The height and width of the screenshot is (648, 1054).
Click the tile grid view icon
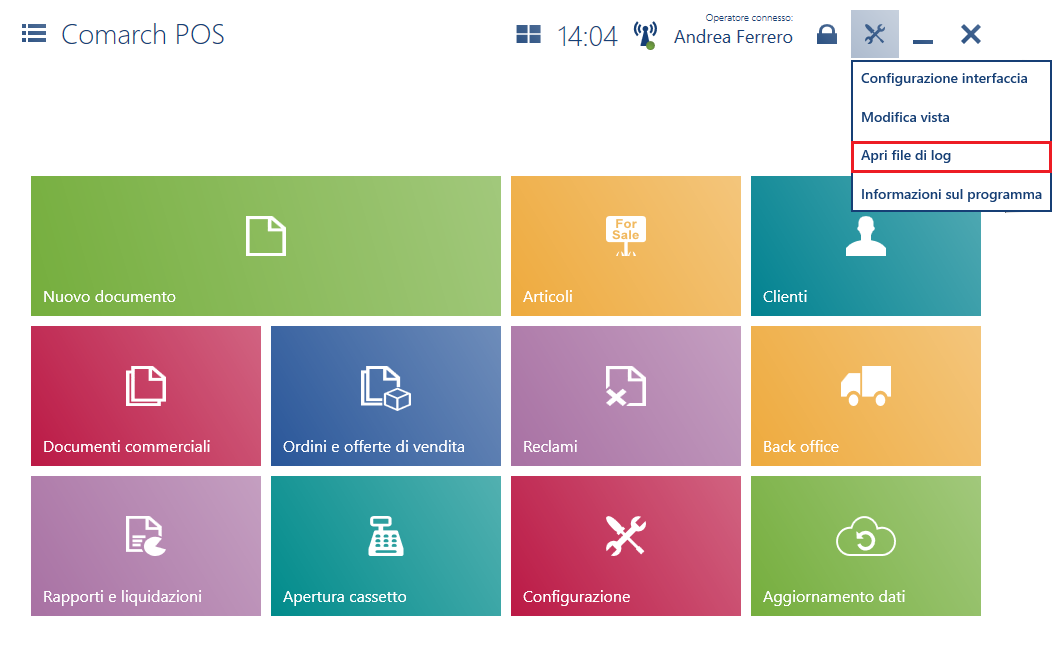(x=528, y=35)
